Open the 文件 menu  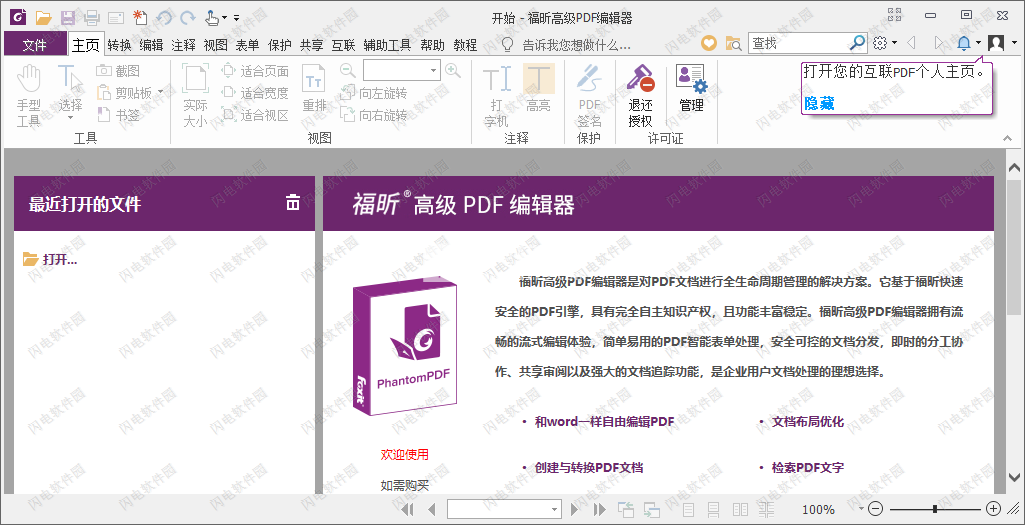35,44
